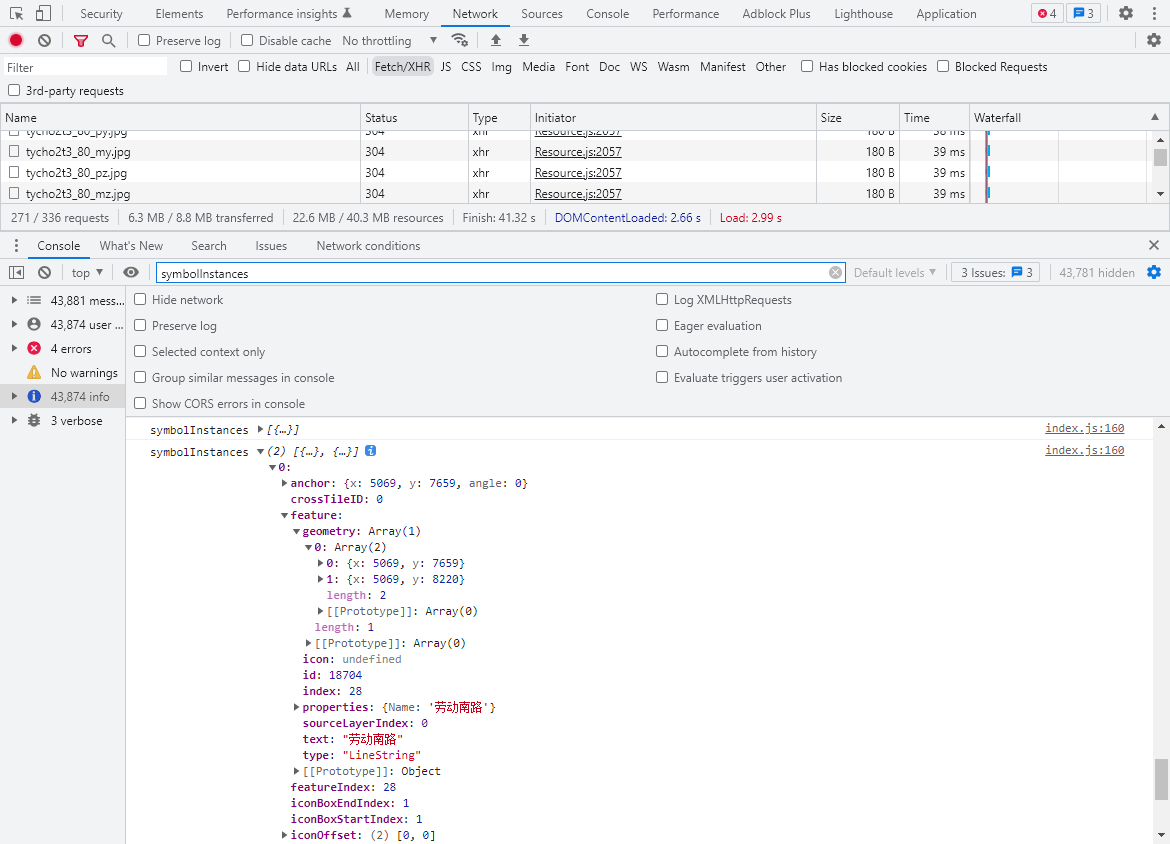Filter requests by JS type
Screen dimensions: 1170x844
coord(445,66)
